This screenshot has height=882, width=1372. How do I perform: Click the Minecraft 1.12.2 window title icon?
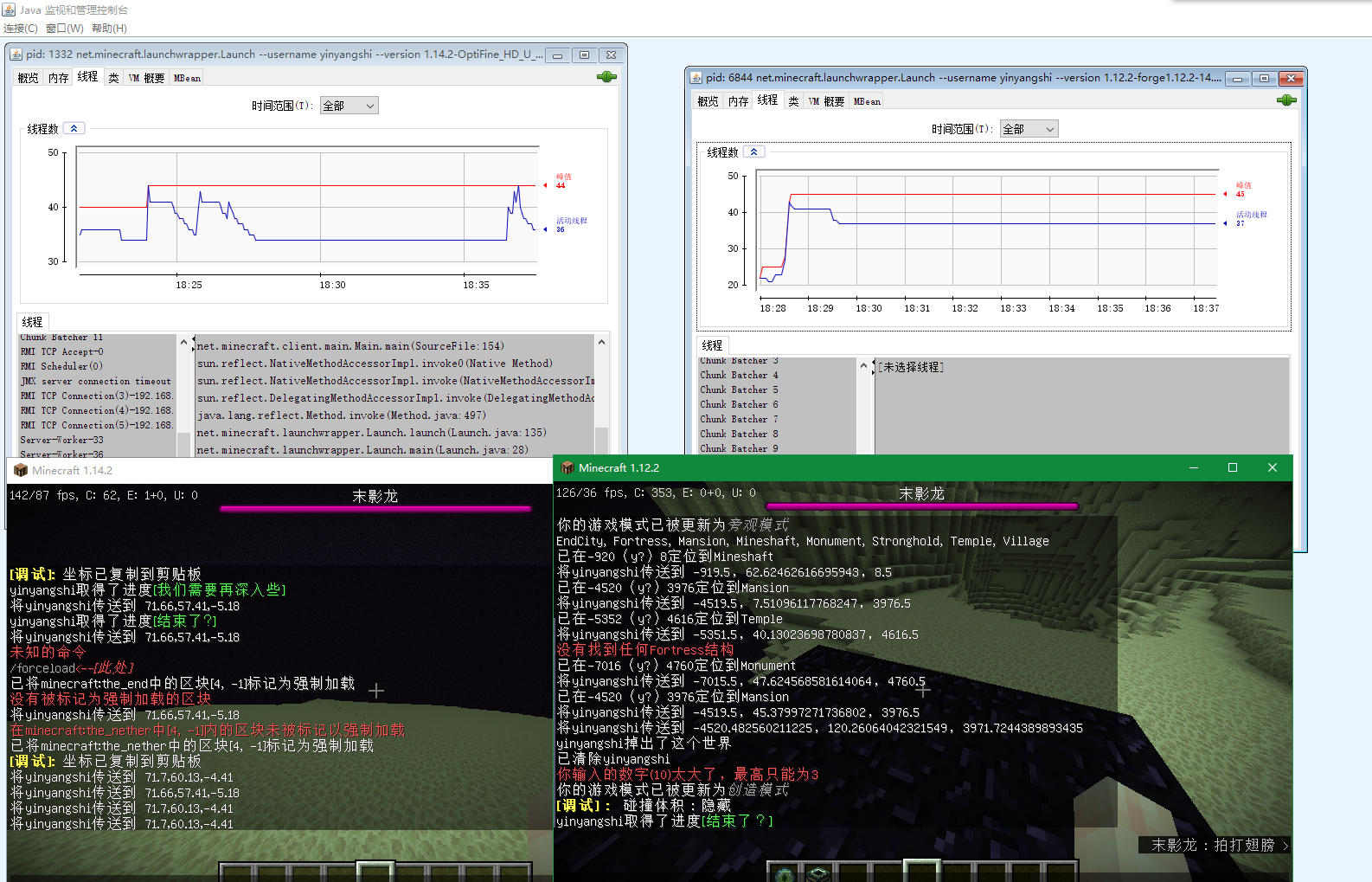(567, 467)
